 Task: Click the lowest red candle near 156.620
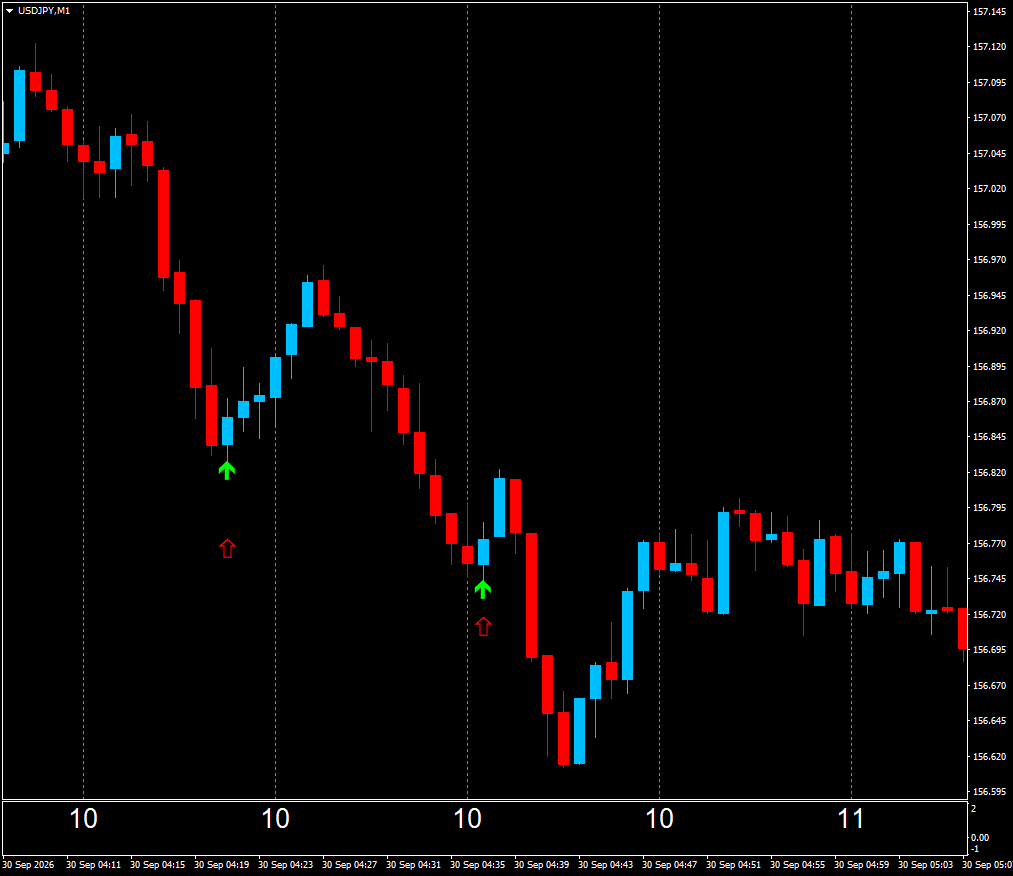(563, 738)
